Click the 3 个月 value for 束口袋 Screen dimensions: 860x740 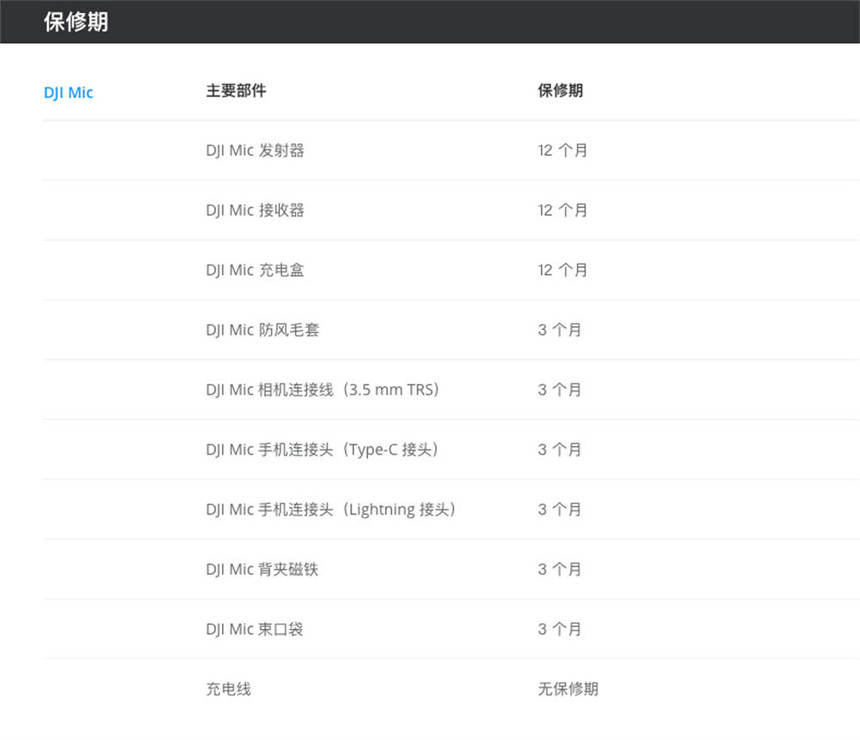pyautogui.click(x=559, y=629)
